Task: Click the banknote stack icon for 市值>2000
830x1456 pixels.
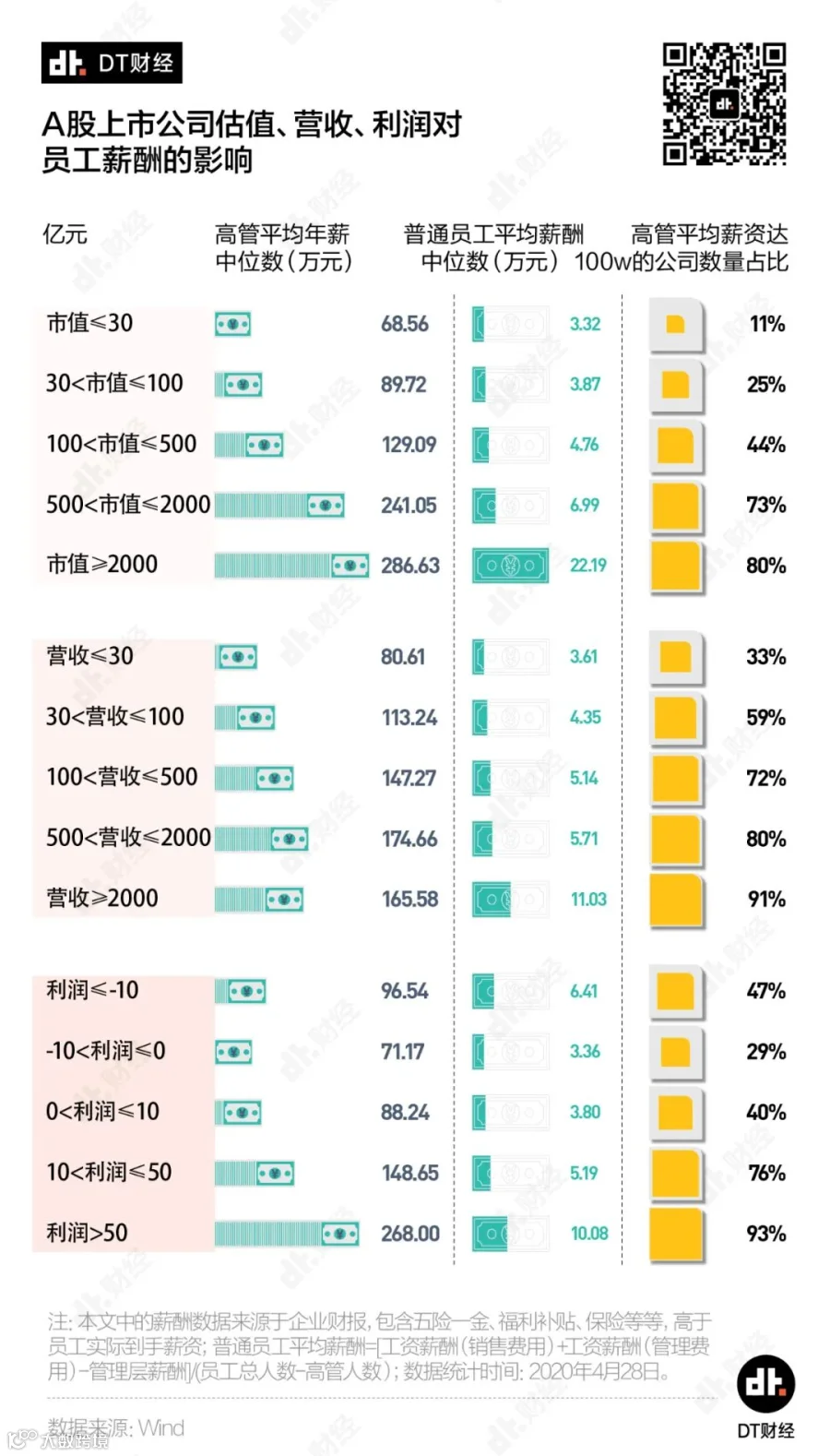Action: [291, 566]
